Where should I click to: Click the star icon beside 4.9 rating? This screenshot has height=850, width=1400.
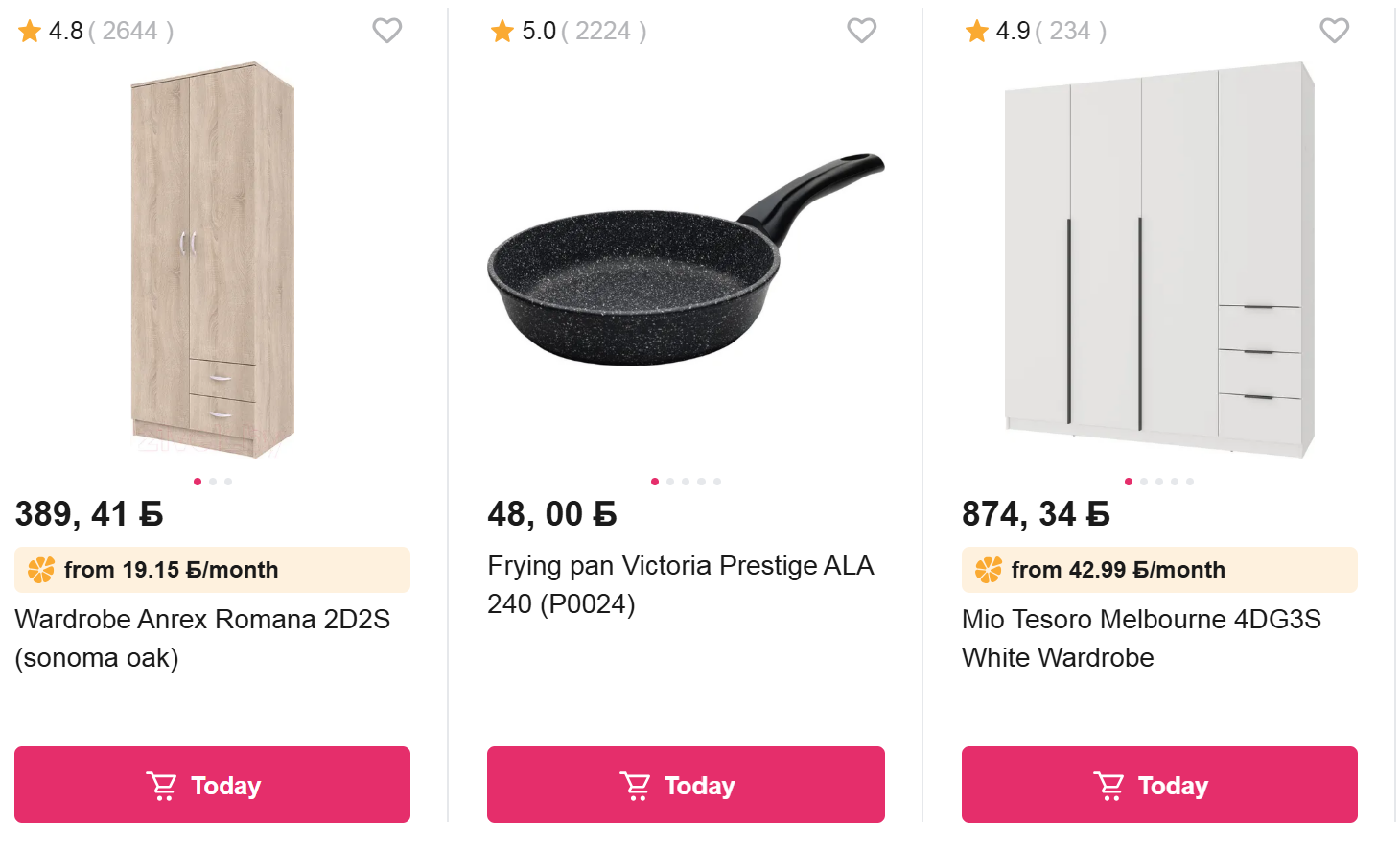click(x=977, y=32)
